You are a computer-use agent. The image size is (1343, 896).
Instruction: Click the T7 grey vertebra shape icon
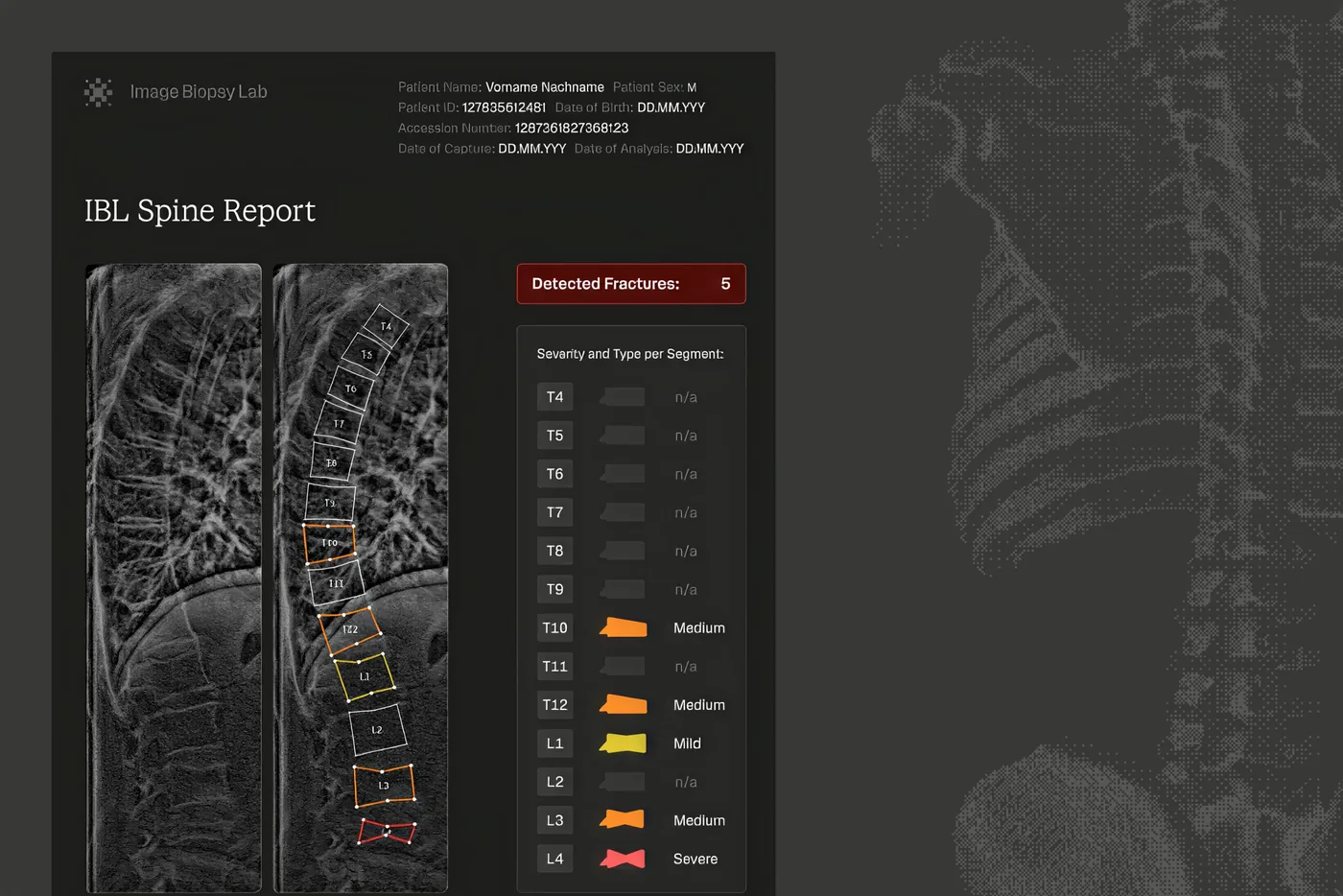coord(623,512)
